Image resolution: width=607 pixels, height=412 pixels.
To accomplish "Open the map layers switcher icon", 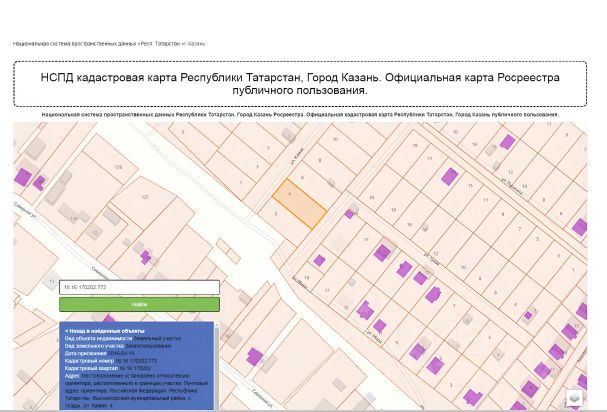I will [575, 398].
